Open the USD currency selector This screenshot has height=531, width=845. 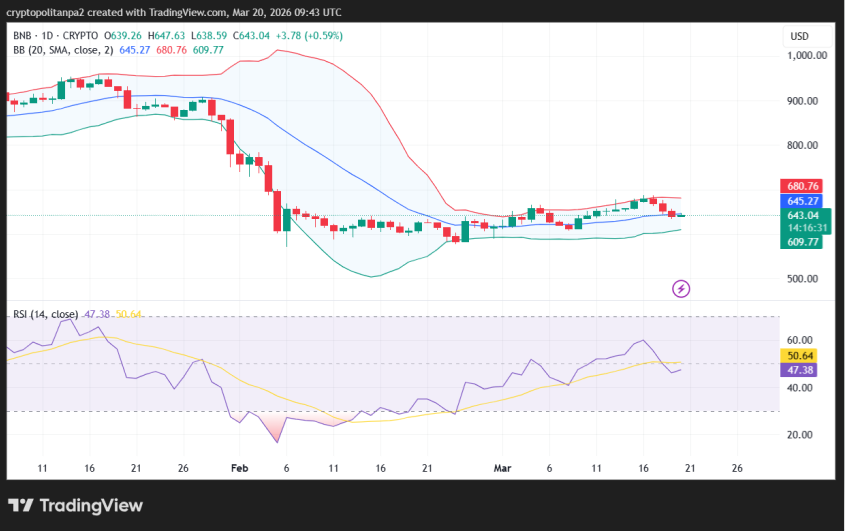[799, 36]
